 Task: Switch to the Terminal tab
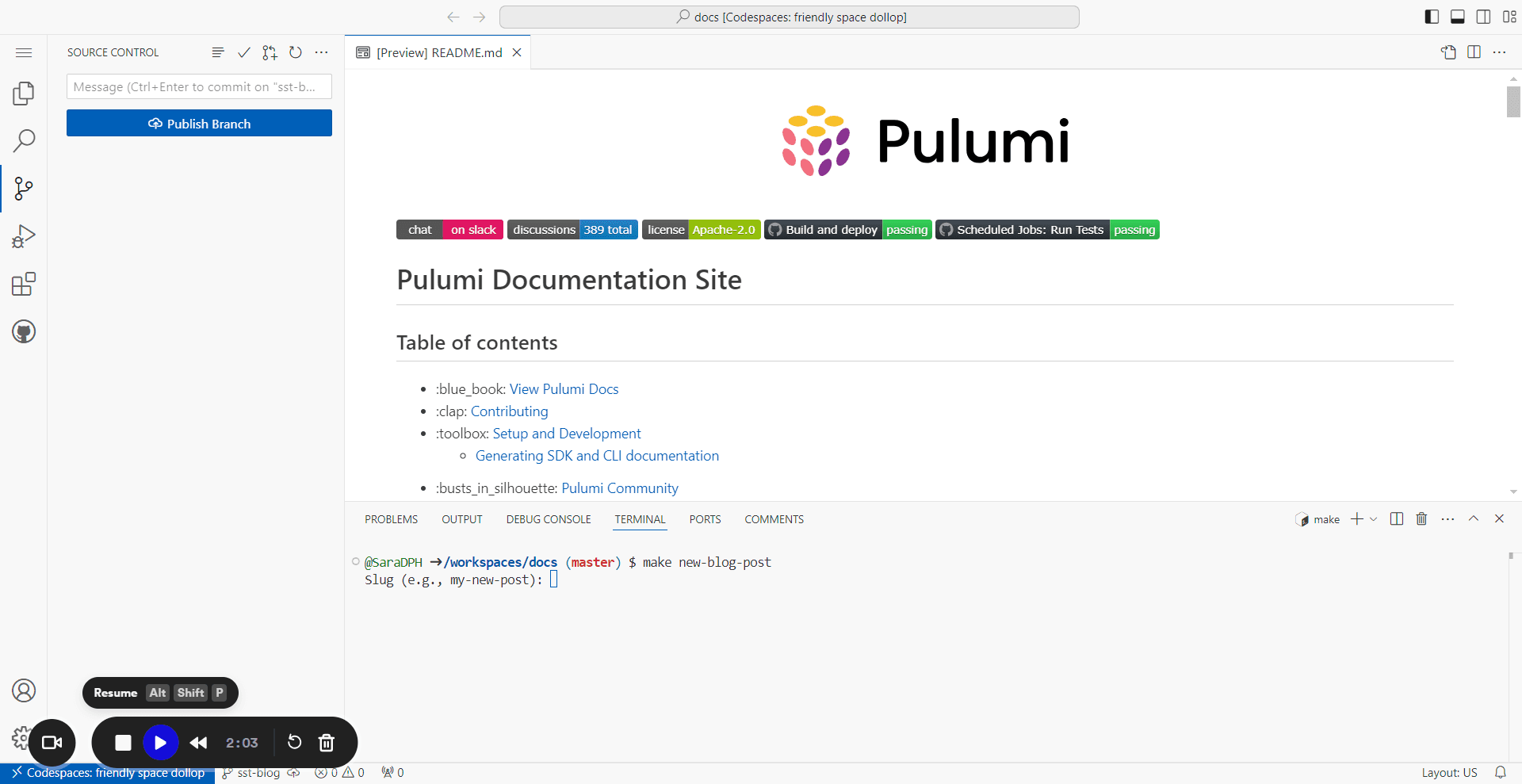click(641, 519)
